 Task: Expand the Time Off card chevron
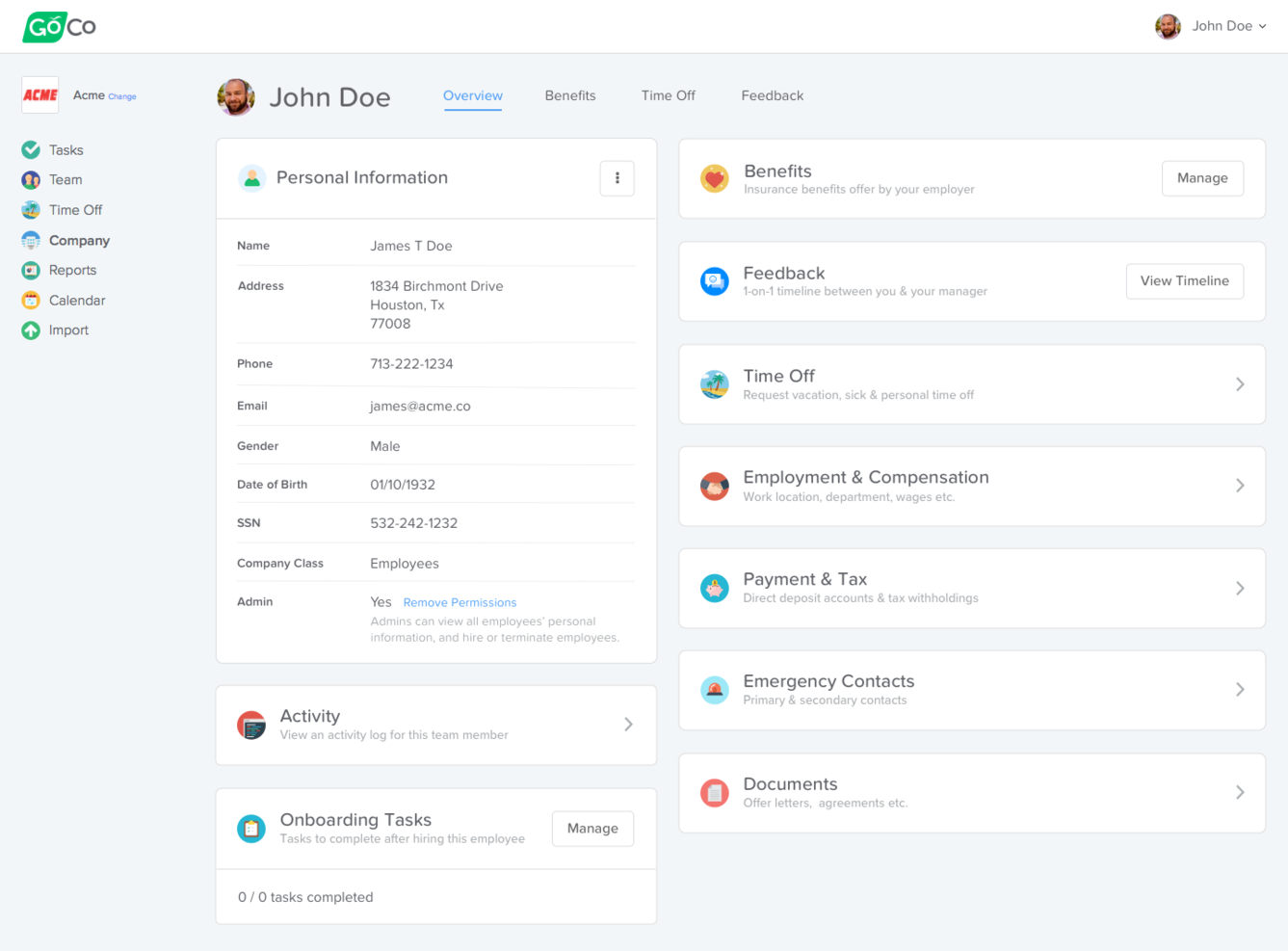click(x=1240, y=384)
